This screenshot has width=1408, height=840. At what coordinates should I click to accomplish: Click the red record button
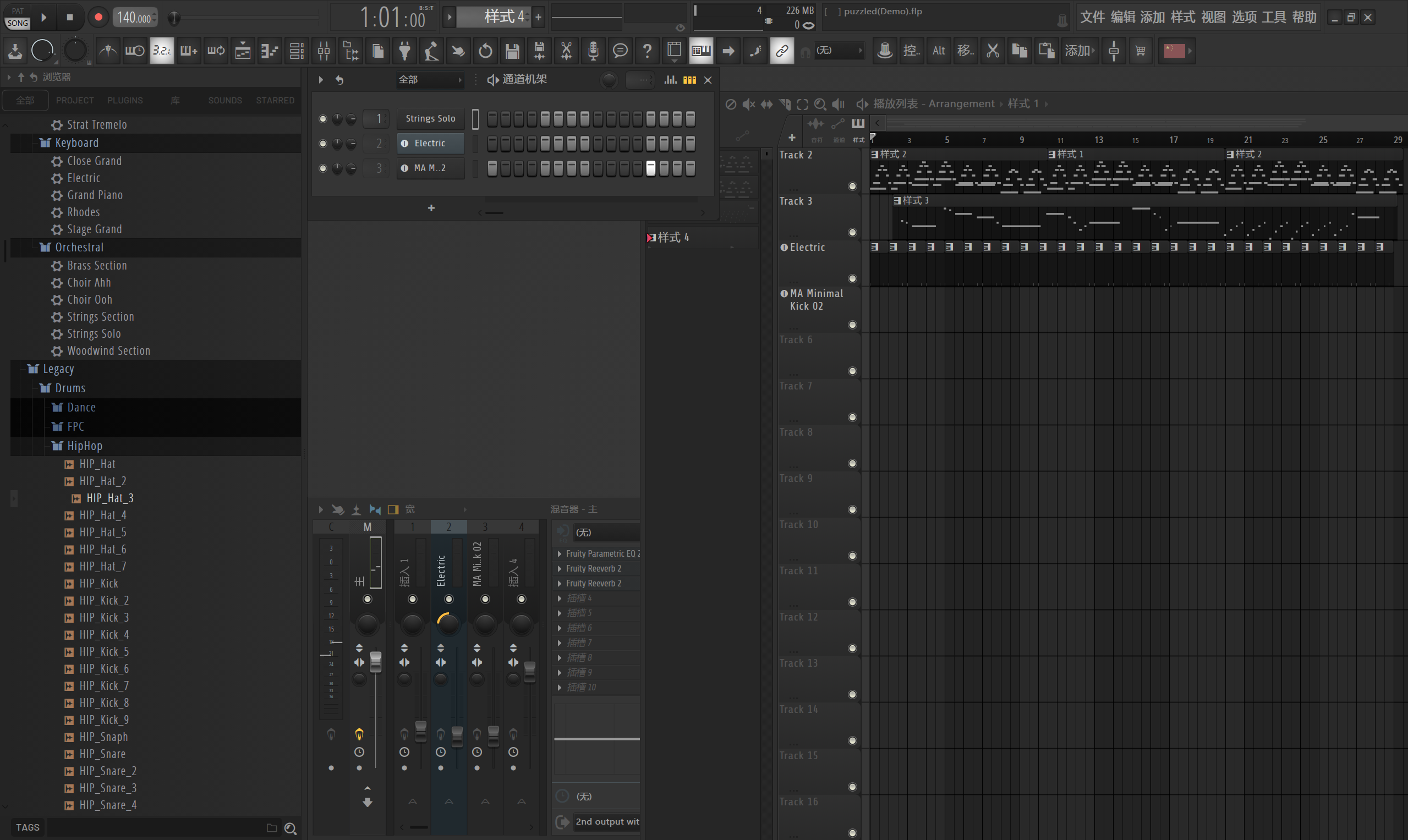98,18
